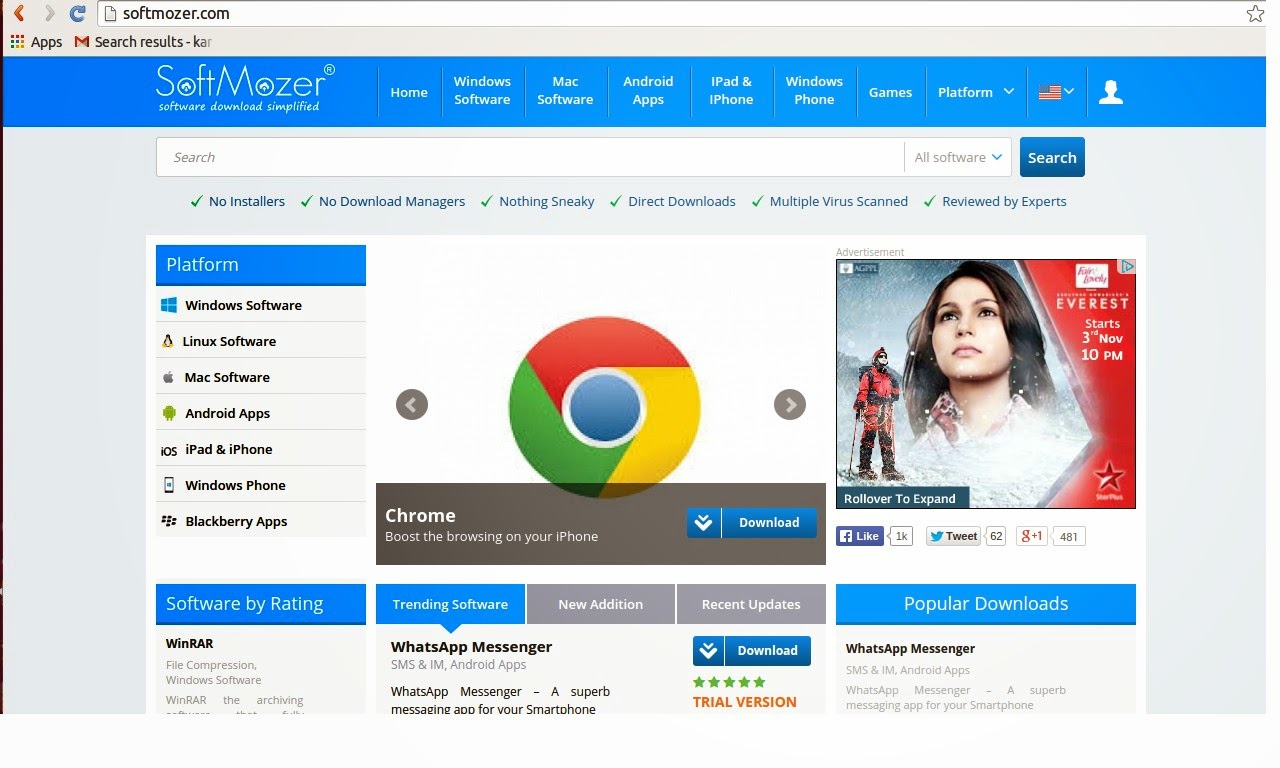Click the Platform sidebar heading

(x=261, y=265)
